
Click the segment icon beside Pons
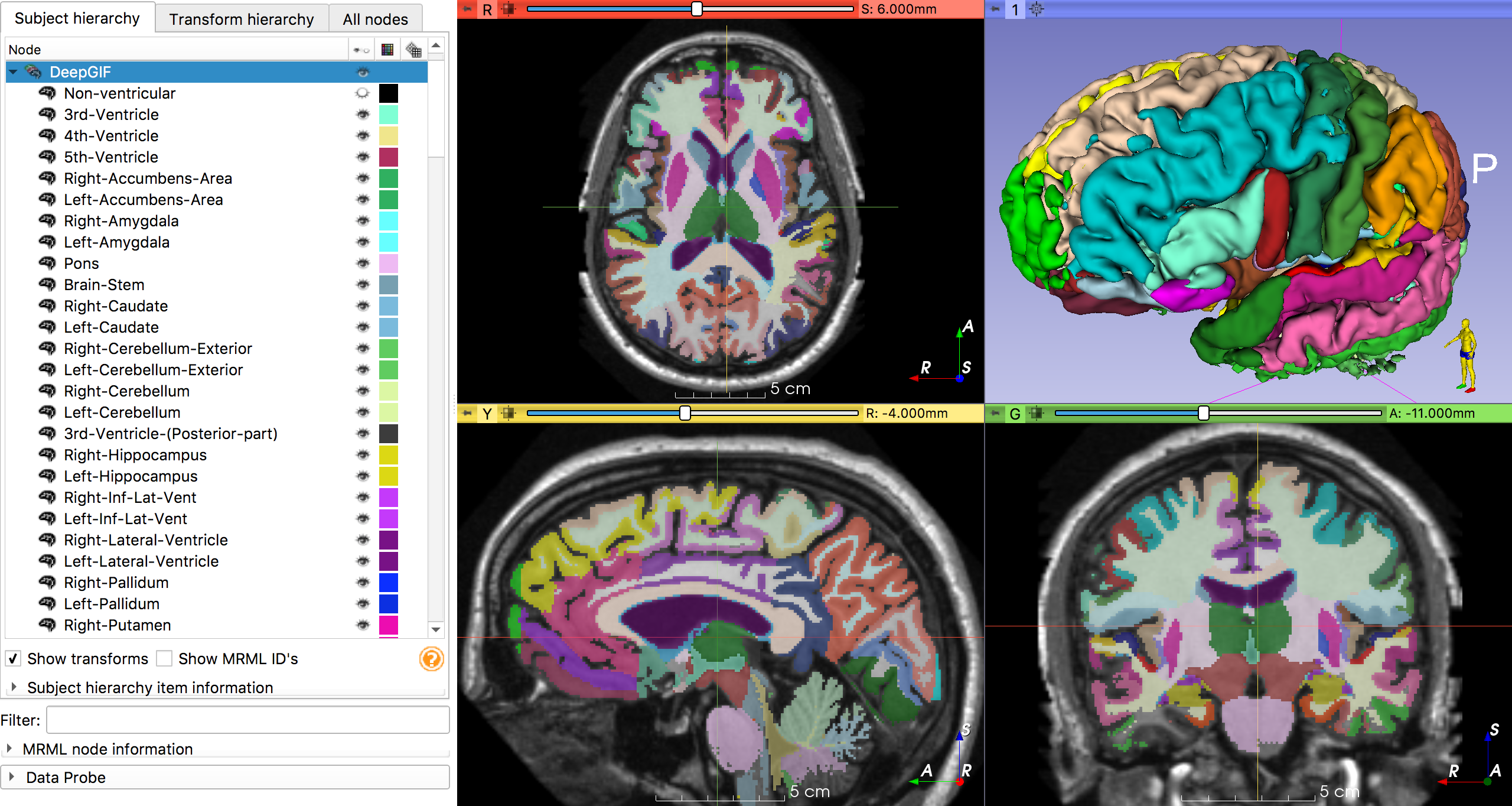pos(47,264)
